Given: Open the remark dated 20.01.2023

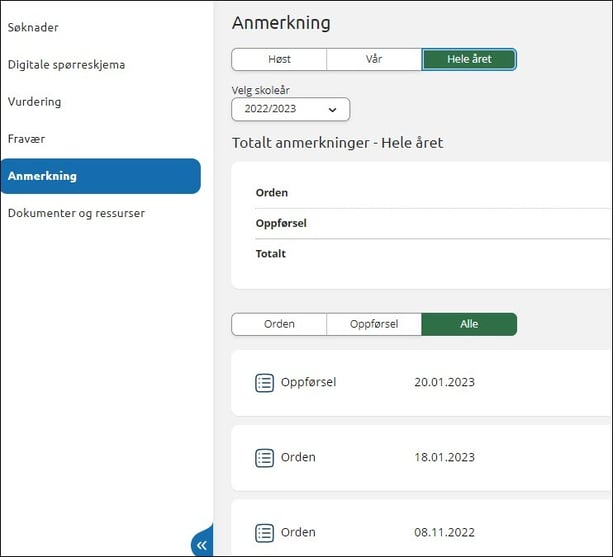Looking at the screenshot, I should tap(444, 382).
